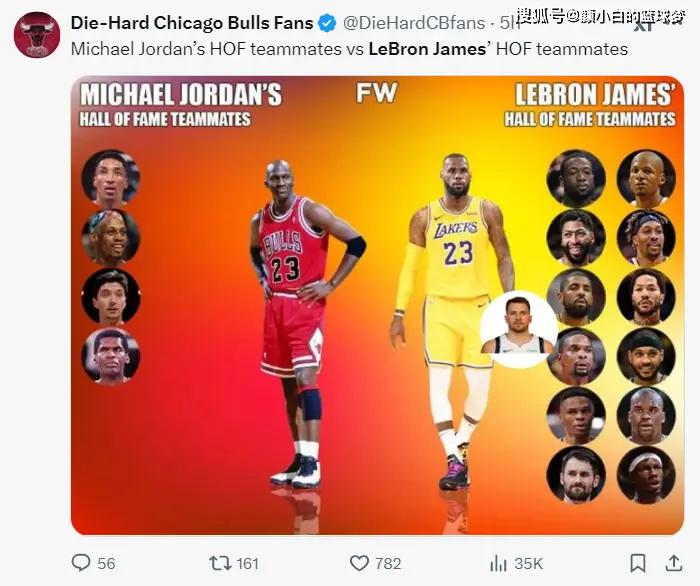Open the Die-Hard Chicago Bulls Fans profile name

click(192, 23)
